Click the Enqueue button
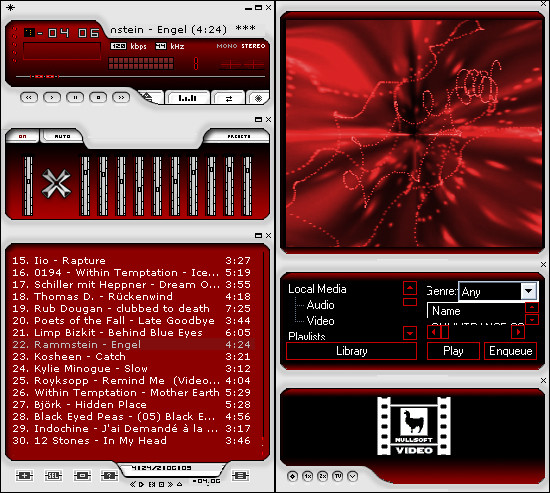Screen dimensions: 550x493 coord(511,351)
